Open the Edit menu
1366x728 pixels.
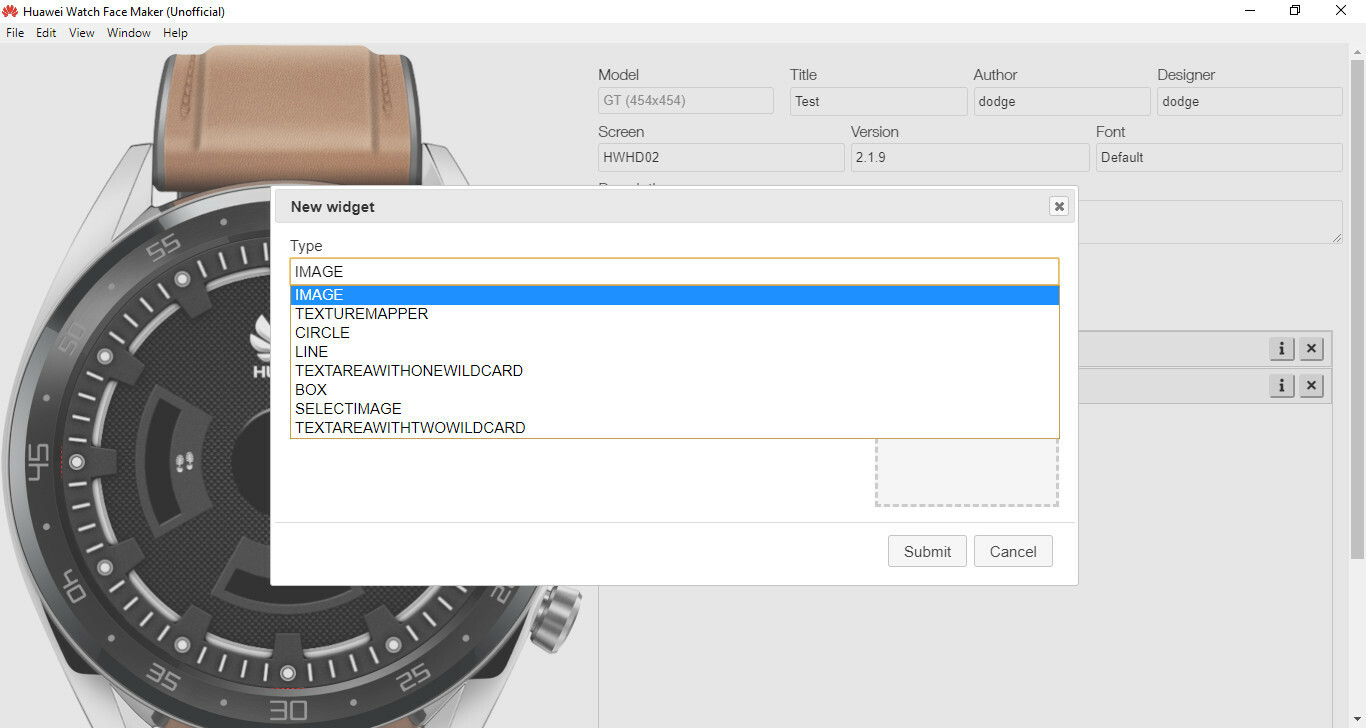click(46, 33)
